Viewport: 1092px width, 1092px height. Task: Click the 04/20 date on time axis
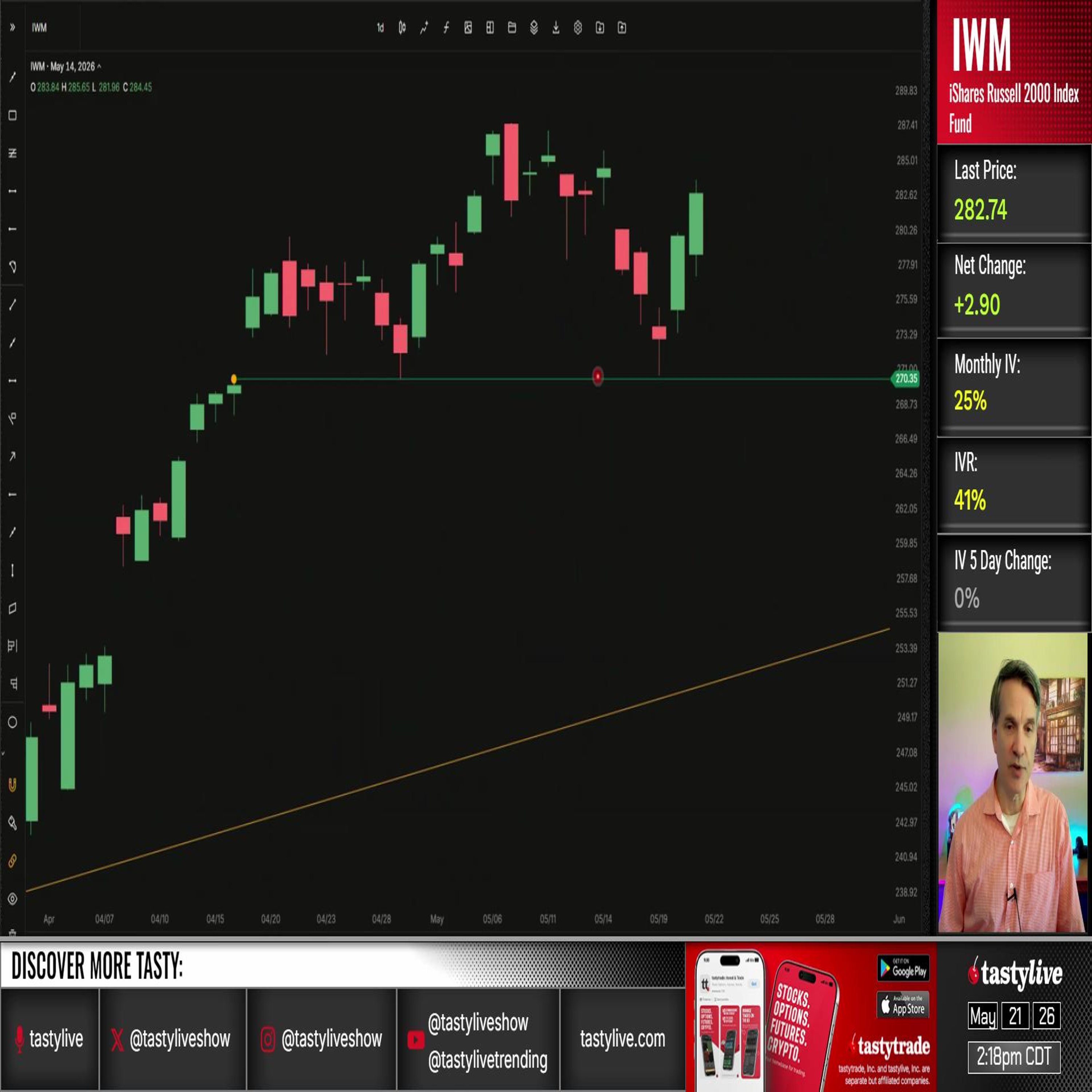point(271,919)
